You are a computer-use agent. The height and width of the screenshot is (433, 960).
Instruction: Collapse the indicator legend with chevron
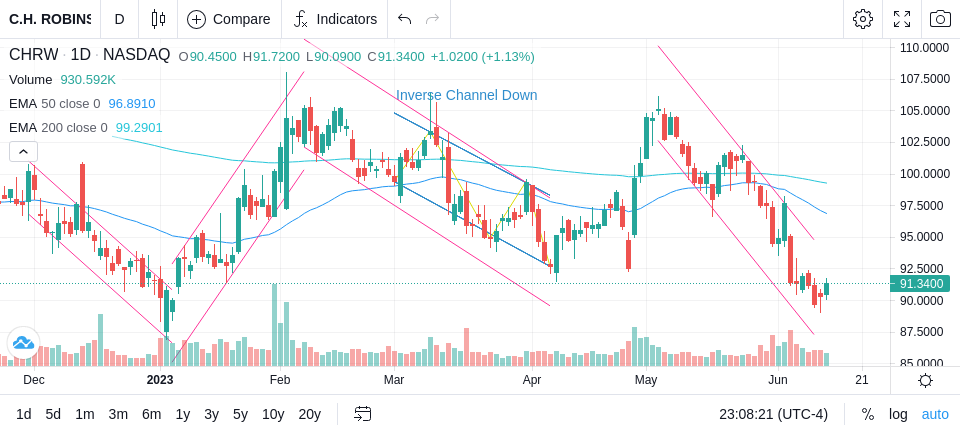[23, 151]
